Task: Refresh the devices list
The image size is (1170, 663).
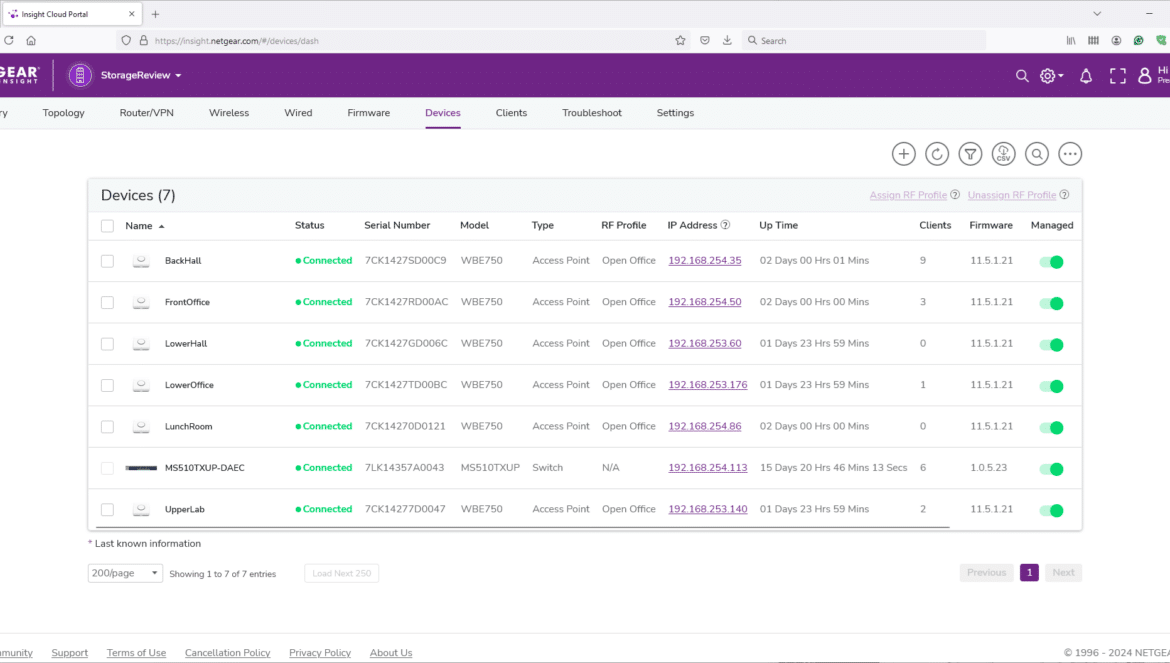Action: coord(937,154)
